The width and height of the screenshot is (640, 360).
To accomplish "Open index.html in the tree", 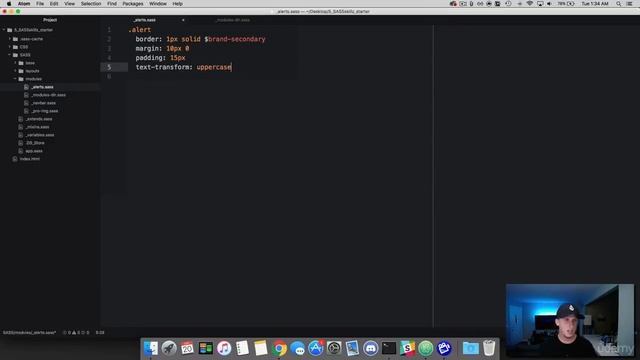I will (x=30, y=159).
